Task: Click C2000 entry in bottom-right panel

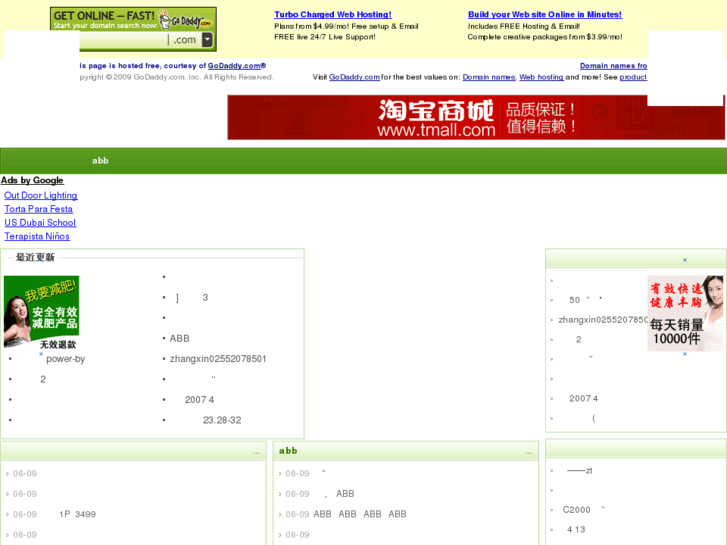Action: point(576,510)
